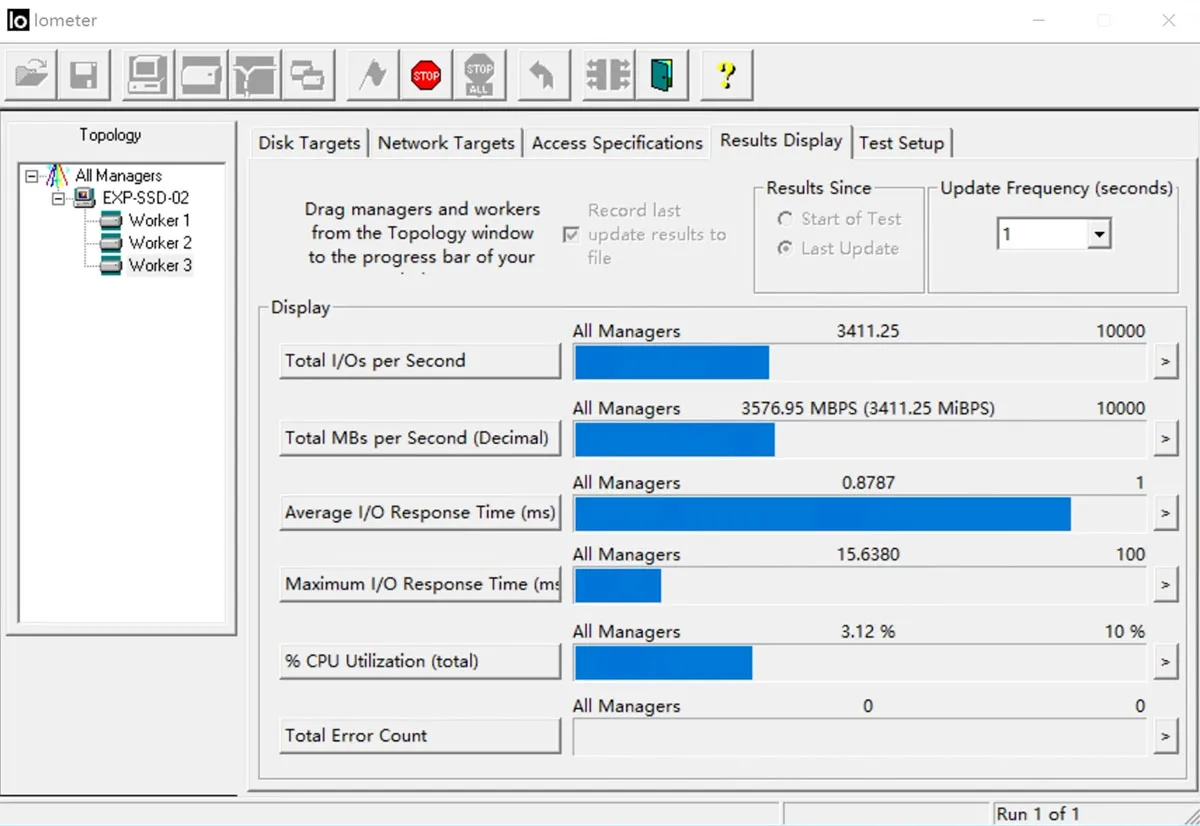1200x826 pixels.
Task: Click Run 1 of 1 status text
Action: (1038, 813)
